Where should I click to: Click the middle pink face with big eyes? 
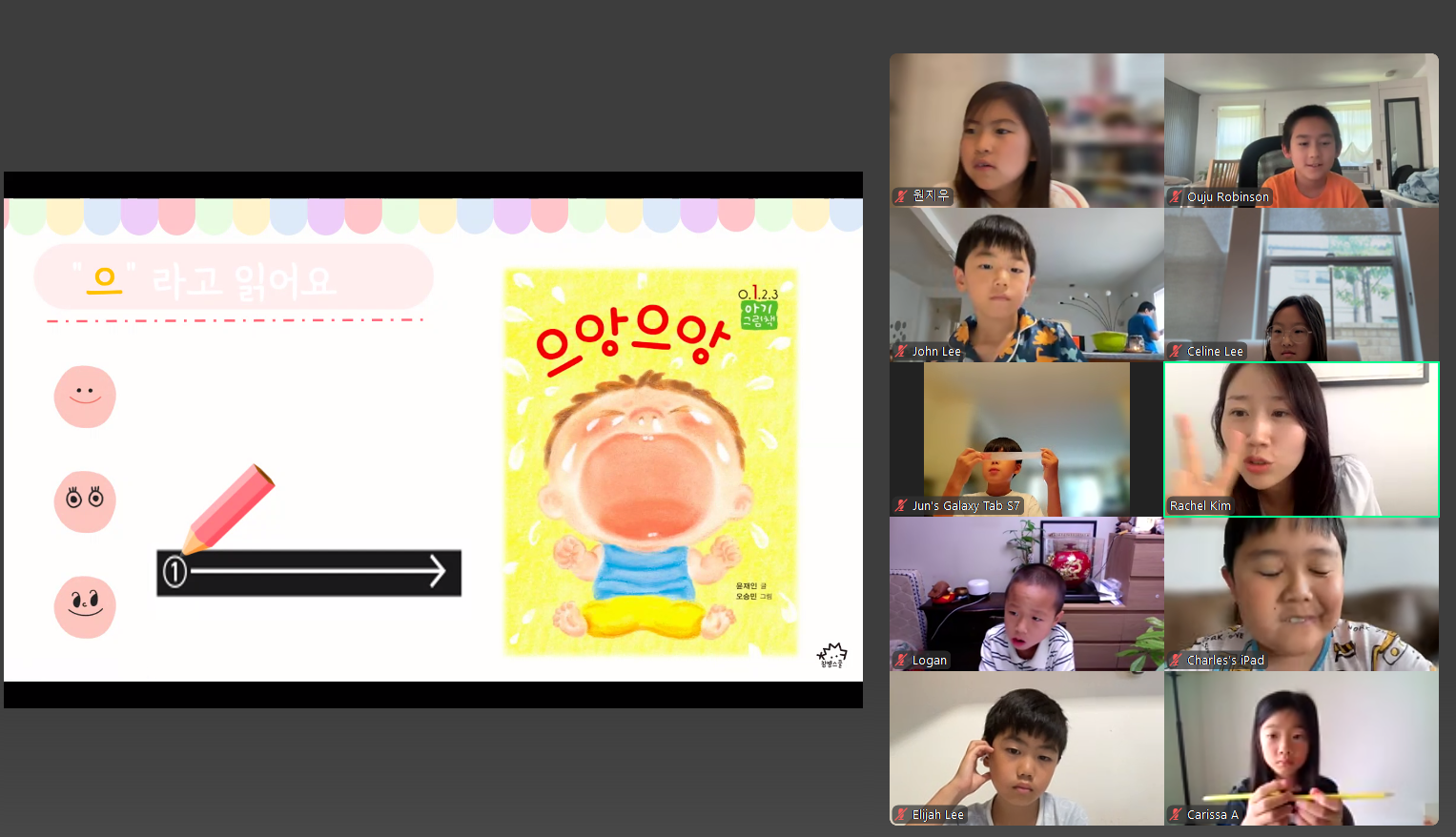click(85, 501)
